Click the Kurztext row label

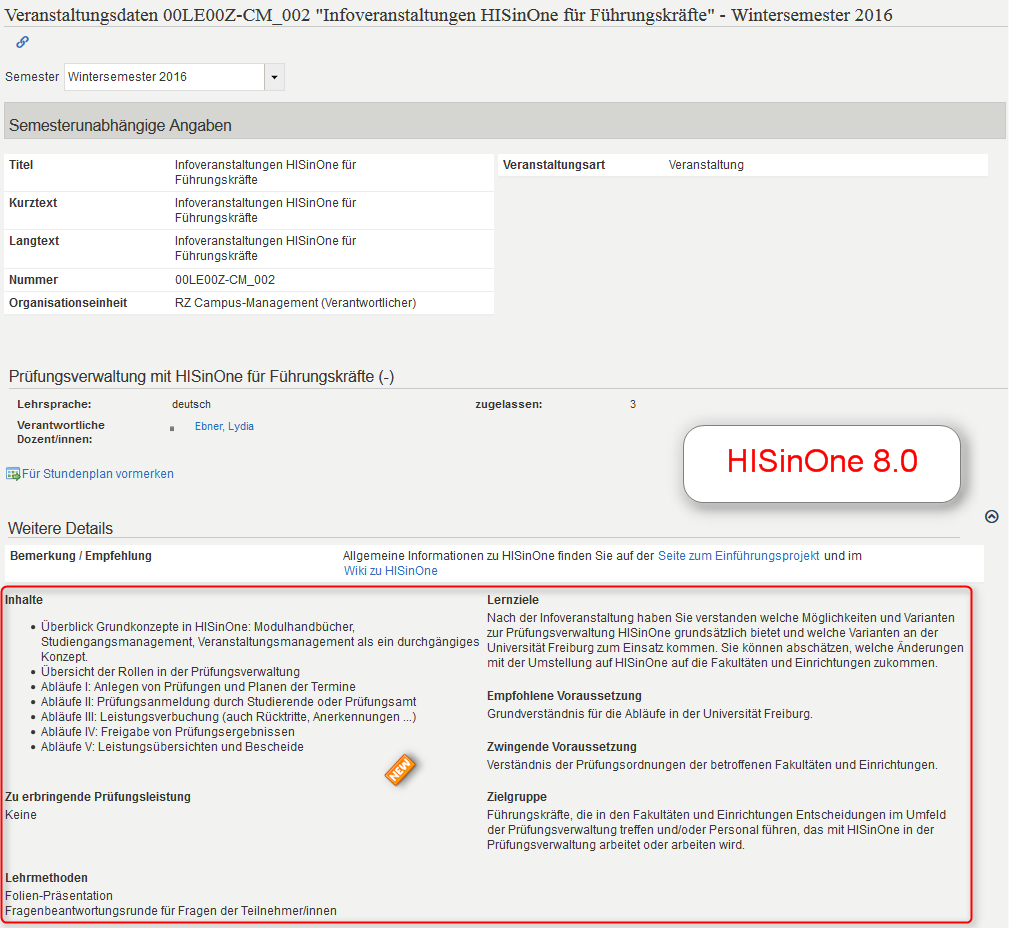tap(33, 203)
